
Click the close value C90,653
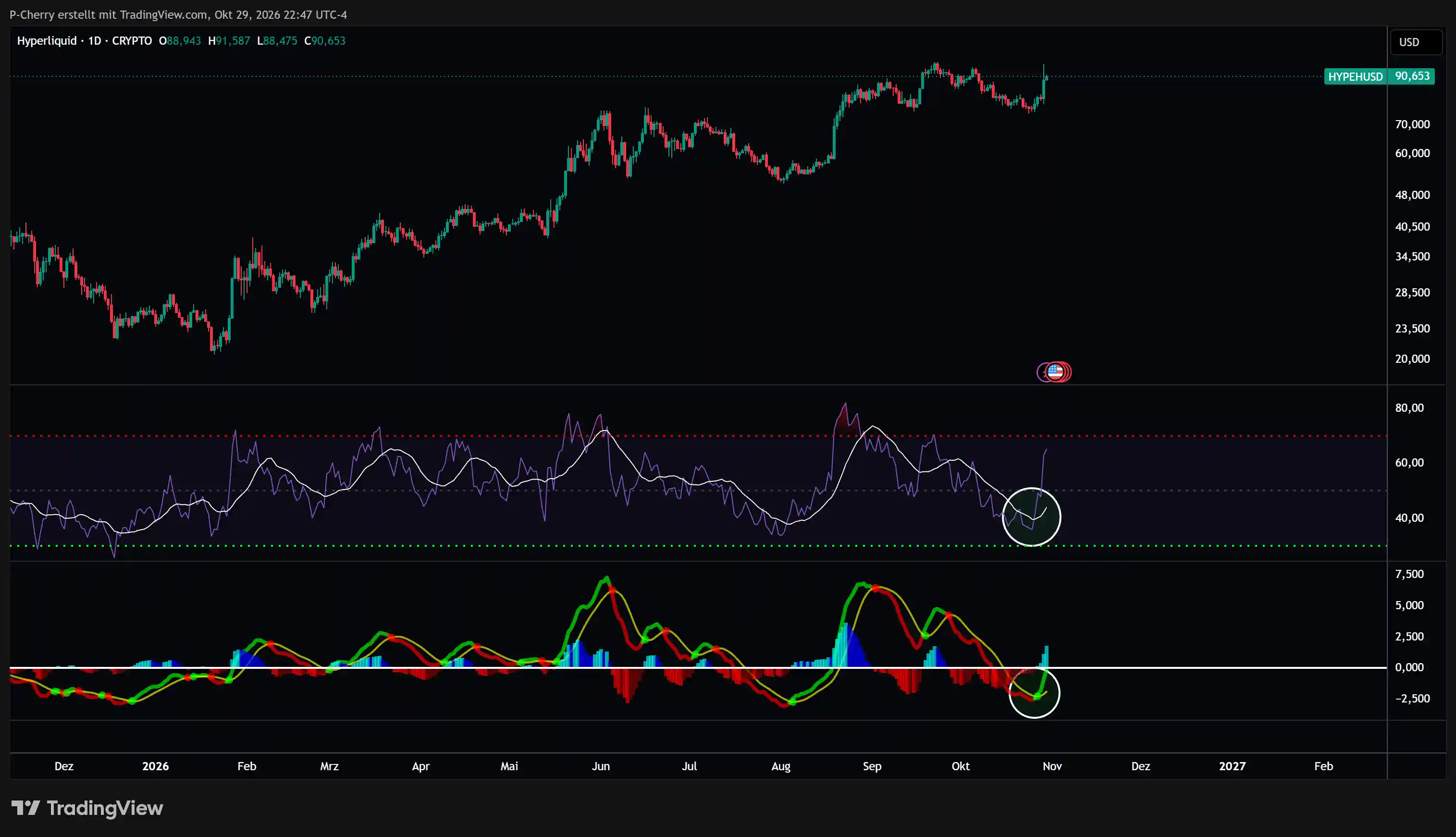point(325,41)
